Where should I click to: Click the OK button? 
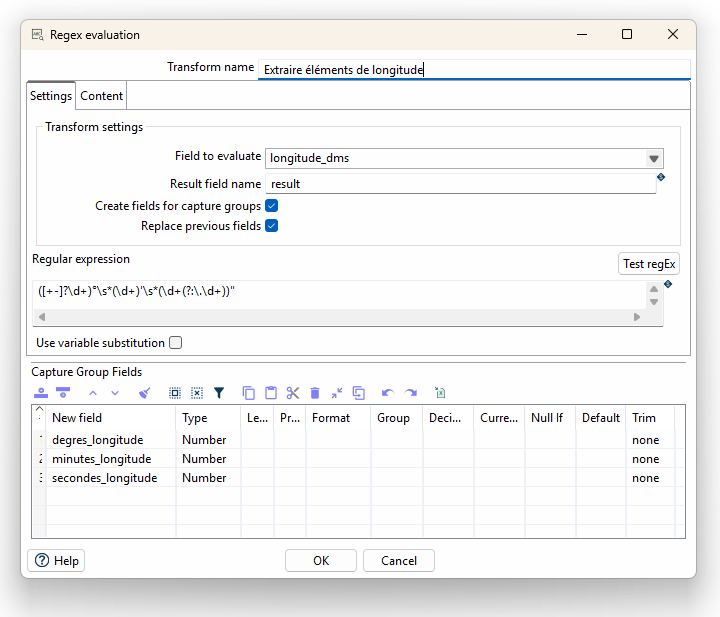coord(321,561)
